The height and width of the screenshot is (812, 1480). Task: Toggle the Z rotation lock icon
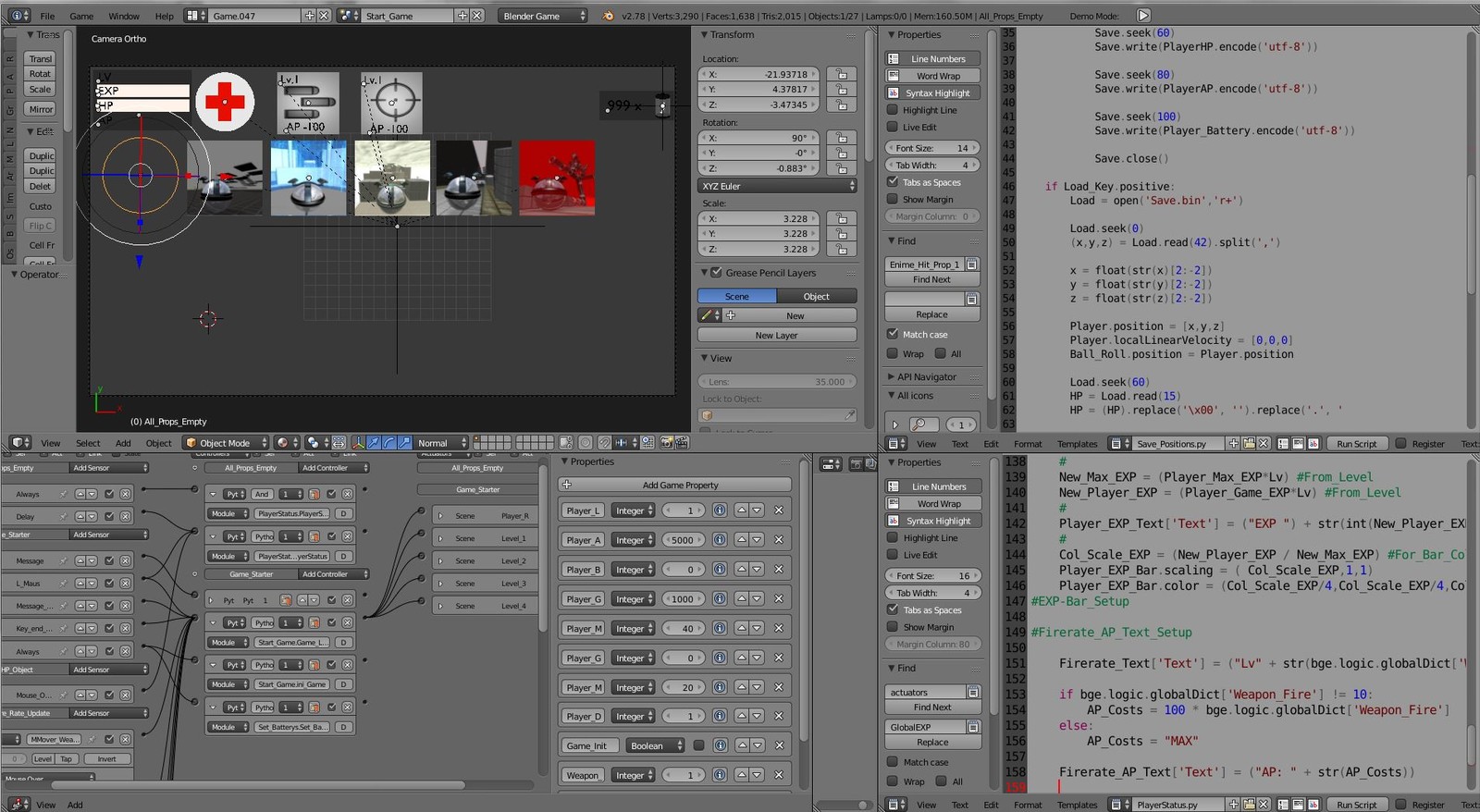point(842,168)
